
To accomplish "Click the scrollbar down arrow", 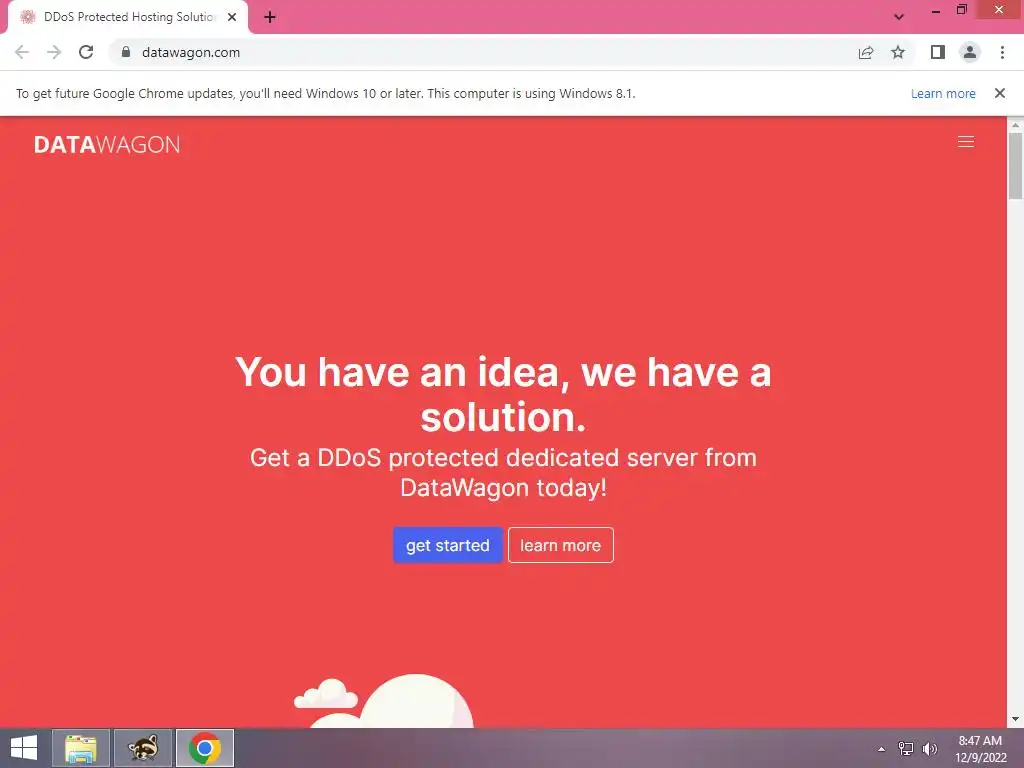I will (1015, 719).
